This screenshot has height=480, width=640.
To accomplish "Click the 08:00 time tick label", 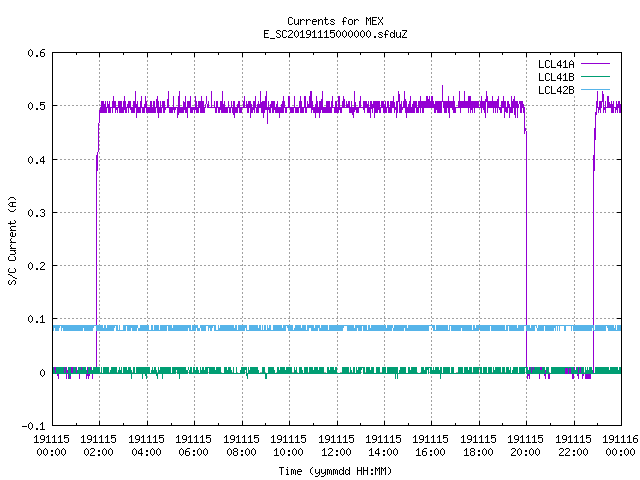I will point(241,452).
